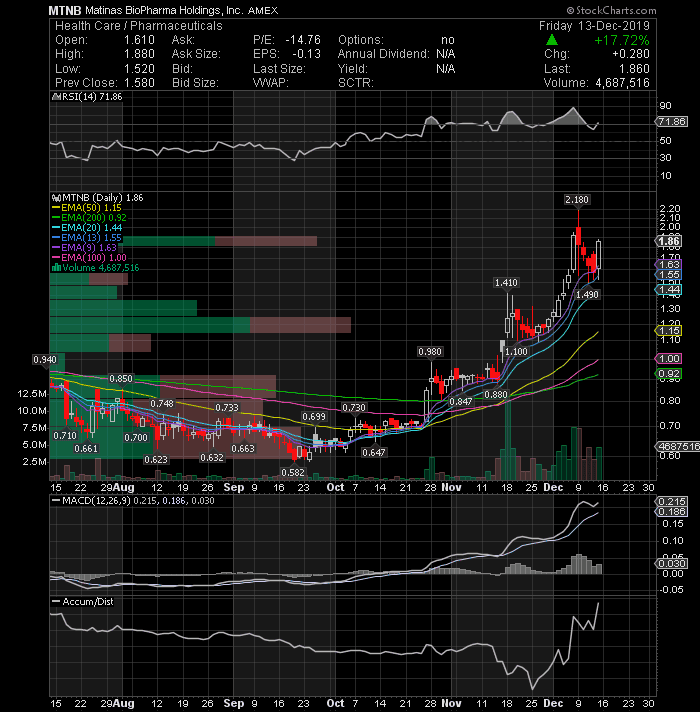700x712 pixels.
Task: Click the pink 1.00 axis tag
Action: [x=669, y=359]
